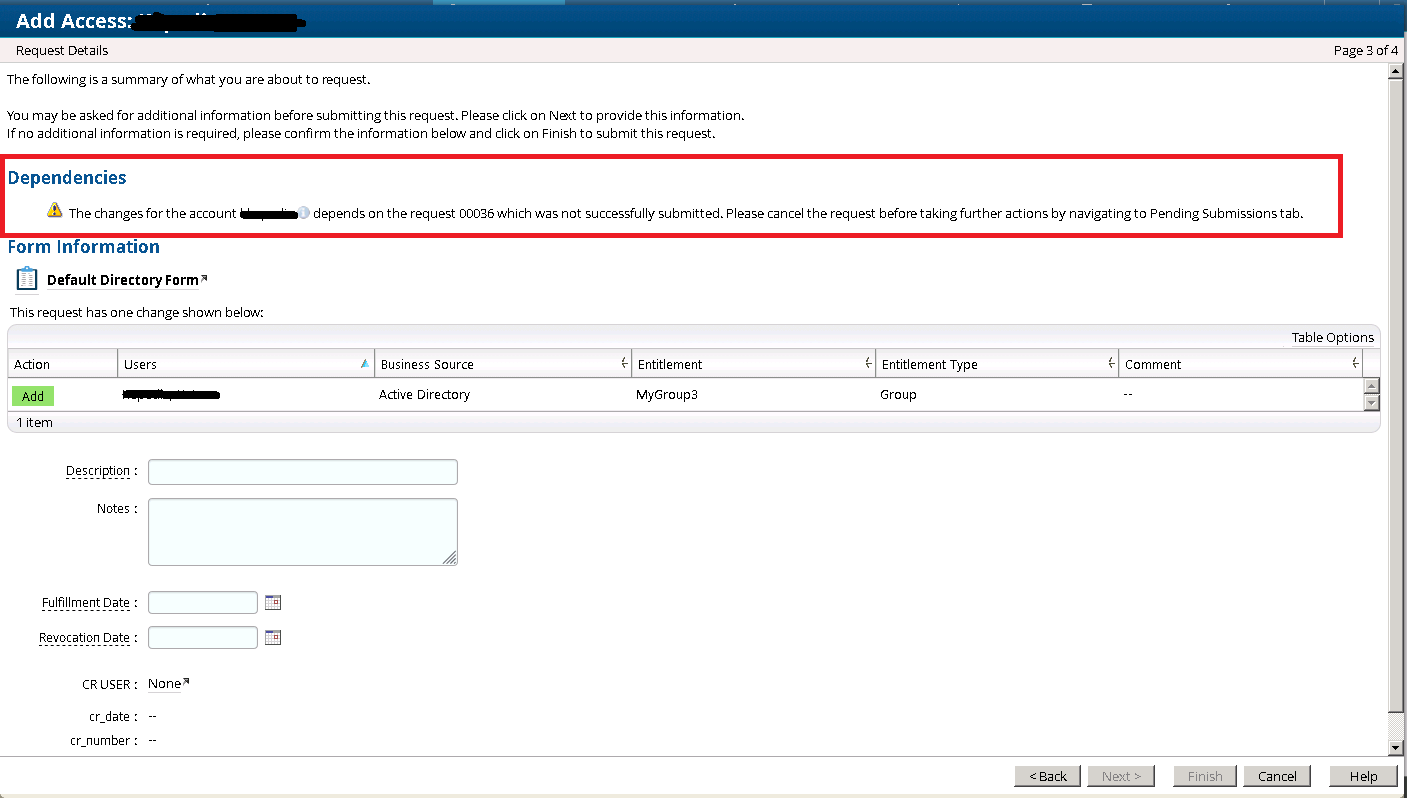Open Table Options menu
Screen dimensions: 1407x798
click(1332, 338)
